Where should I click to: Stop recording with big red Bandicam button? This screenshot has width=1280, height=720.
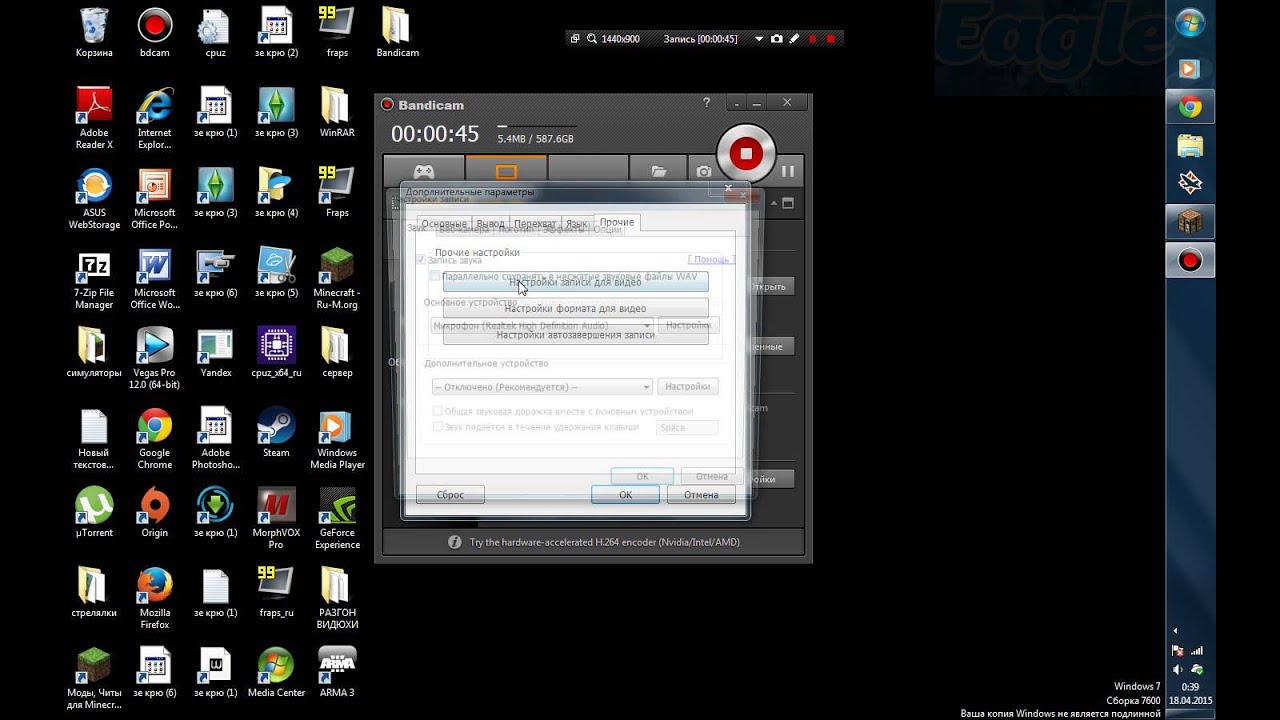point(745,153)
